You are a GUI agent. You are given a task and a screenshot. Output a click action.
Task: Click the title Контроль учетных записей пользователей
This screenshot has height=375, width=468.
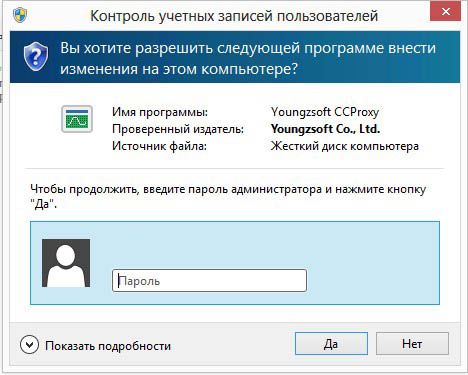234,16
